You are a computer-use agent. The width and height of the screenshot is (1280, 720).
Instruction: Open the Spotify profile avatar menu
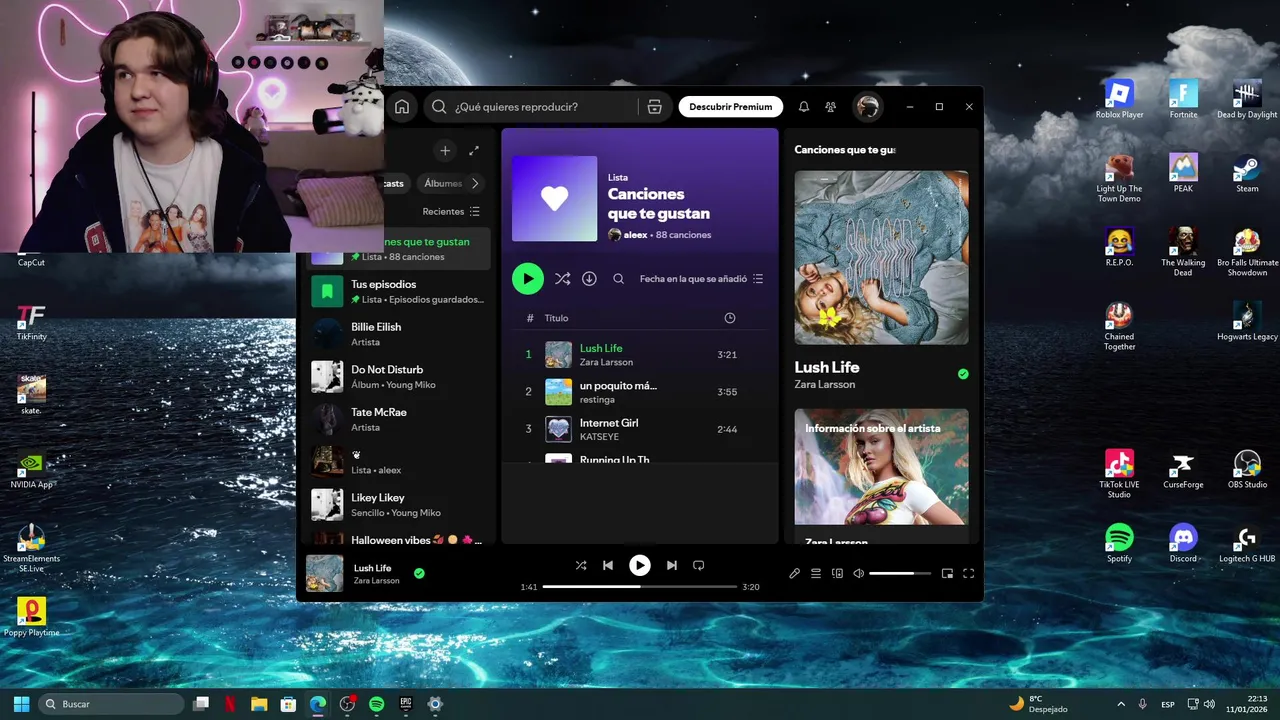pyautogui.click(x=868, y=107)
